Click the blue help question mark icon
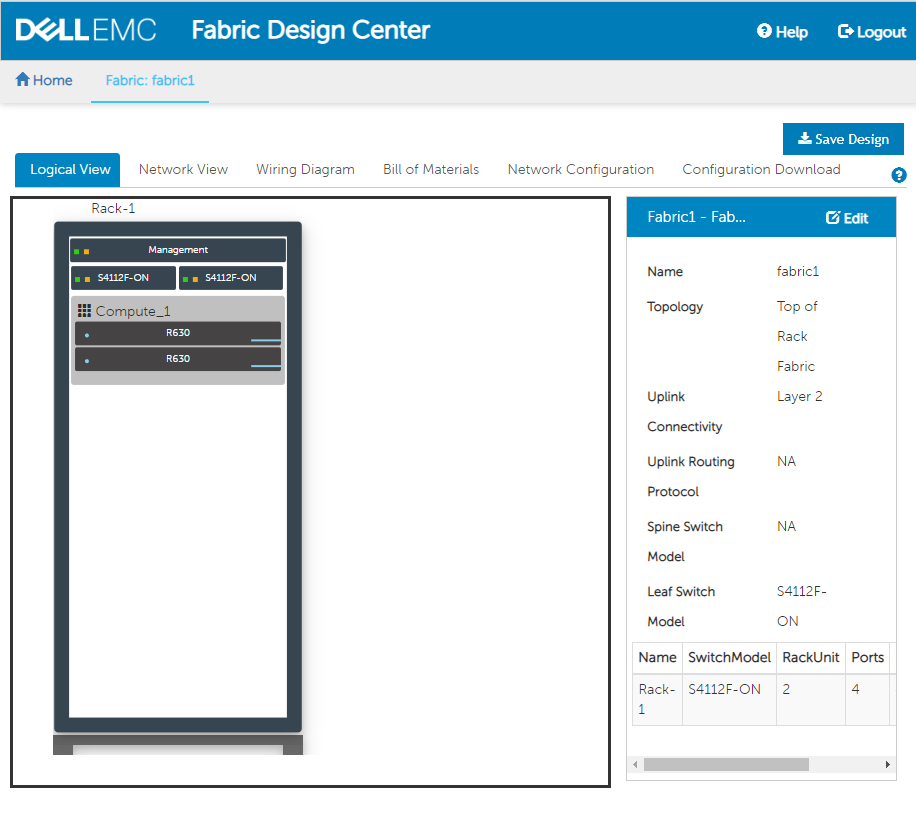 coord(898,175)
